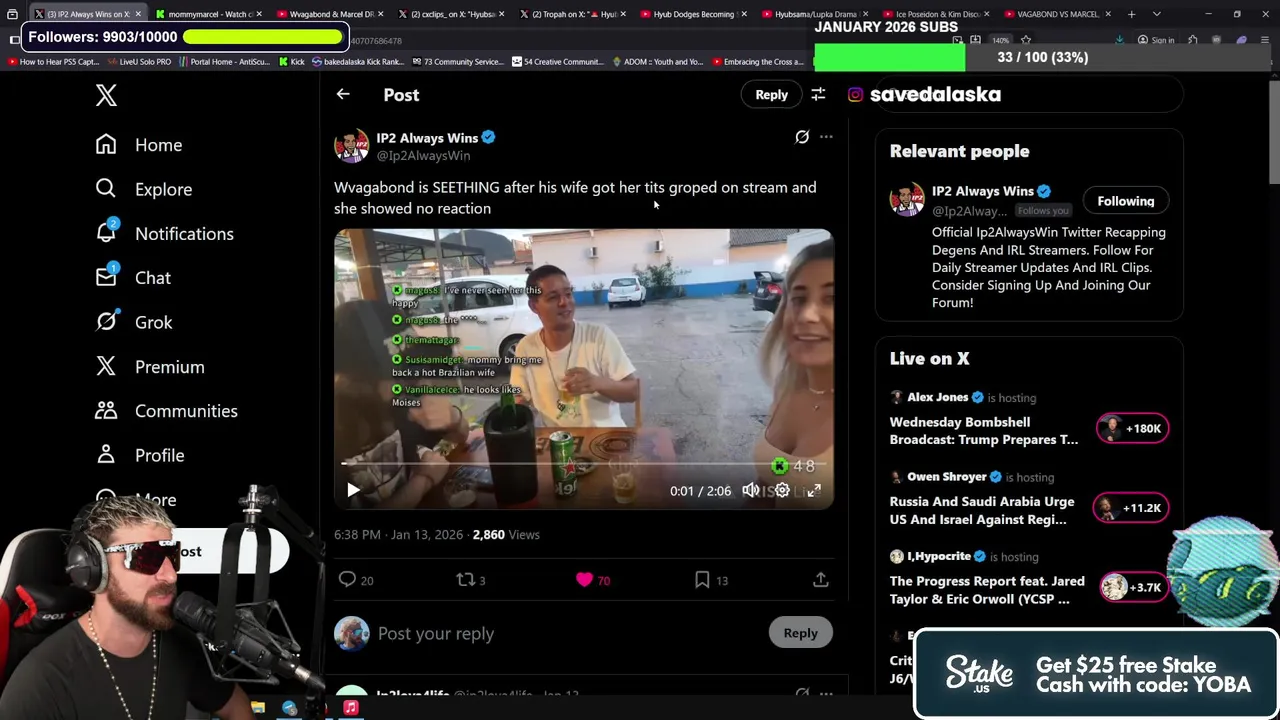Open browser tab list dropdown
Viewport: 1280px width, 720px height.
[x=1157, y=14]
